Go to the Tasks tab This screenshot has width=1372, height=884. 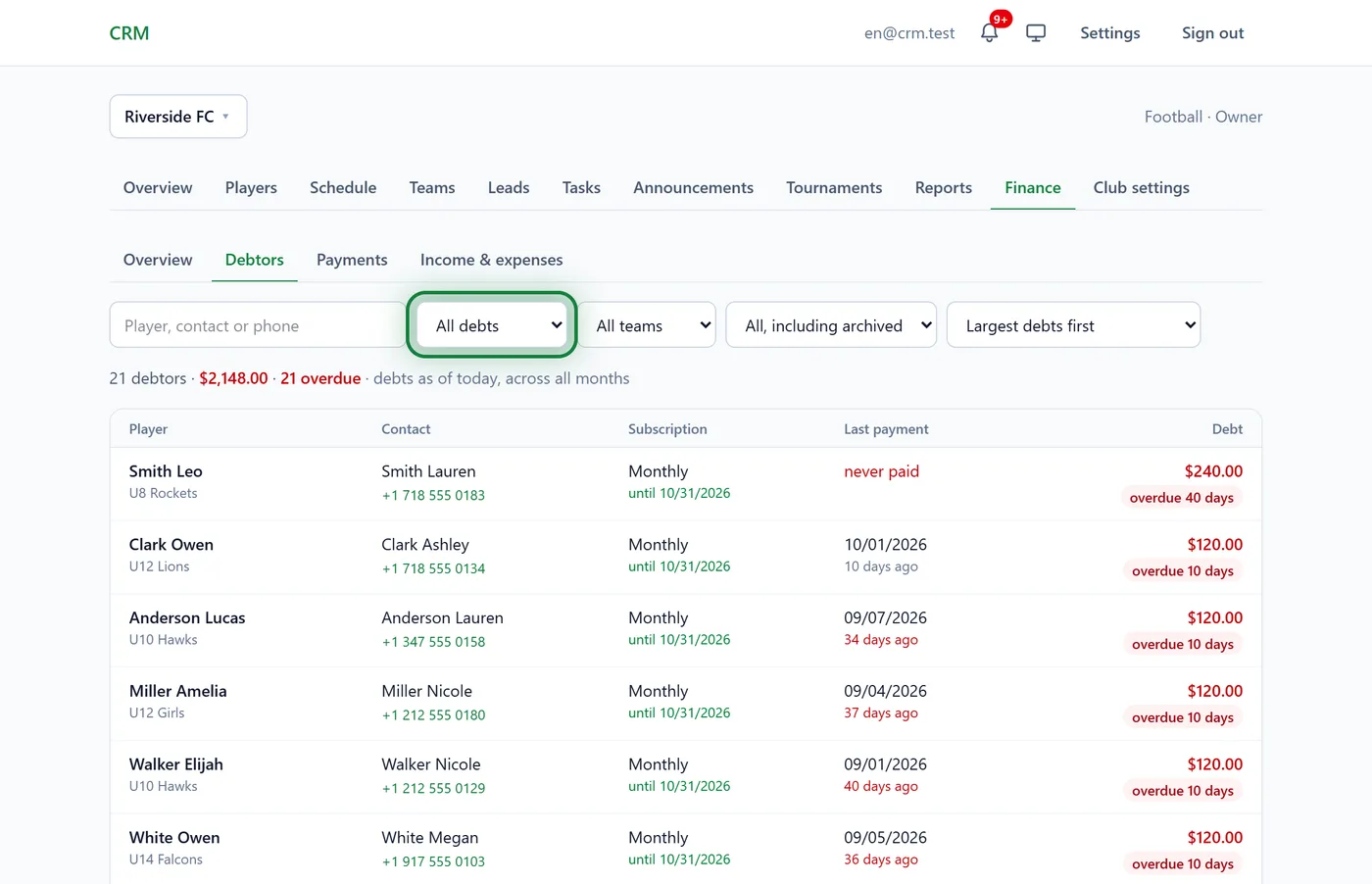581,187
